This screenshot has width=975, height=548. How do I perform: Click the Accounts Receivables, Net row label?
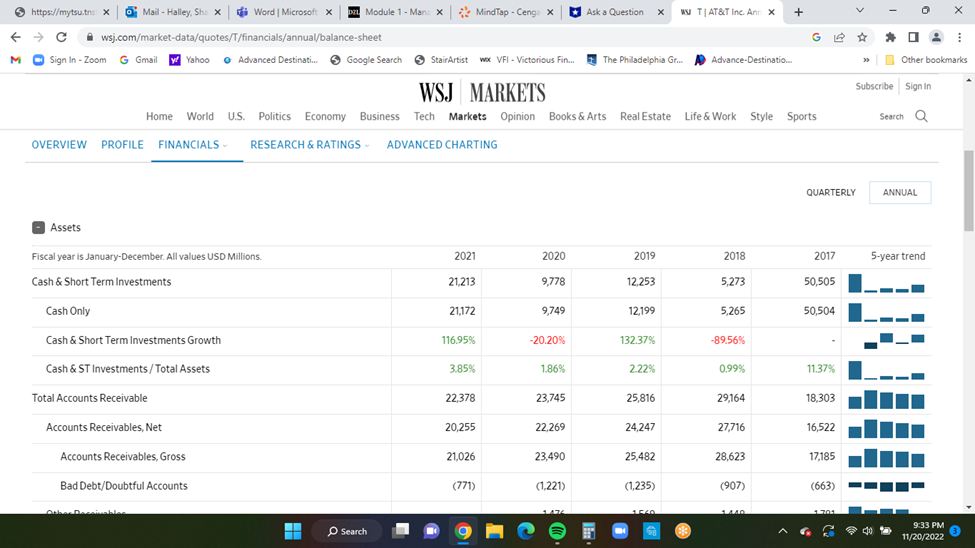[104, 427]
